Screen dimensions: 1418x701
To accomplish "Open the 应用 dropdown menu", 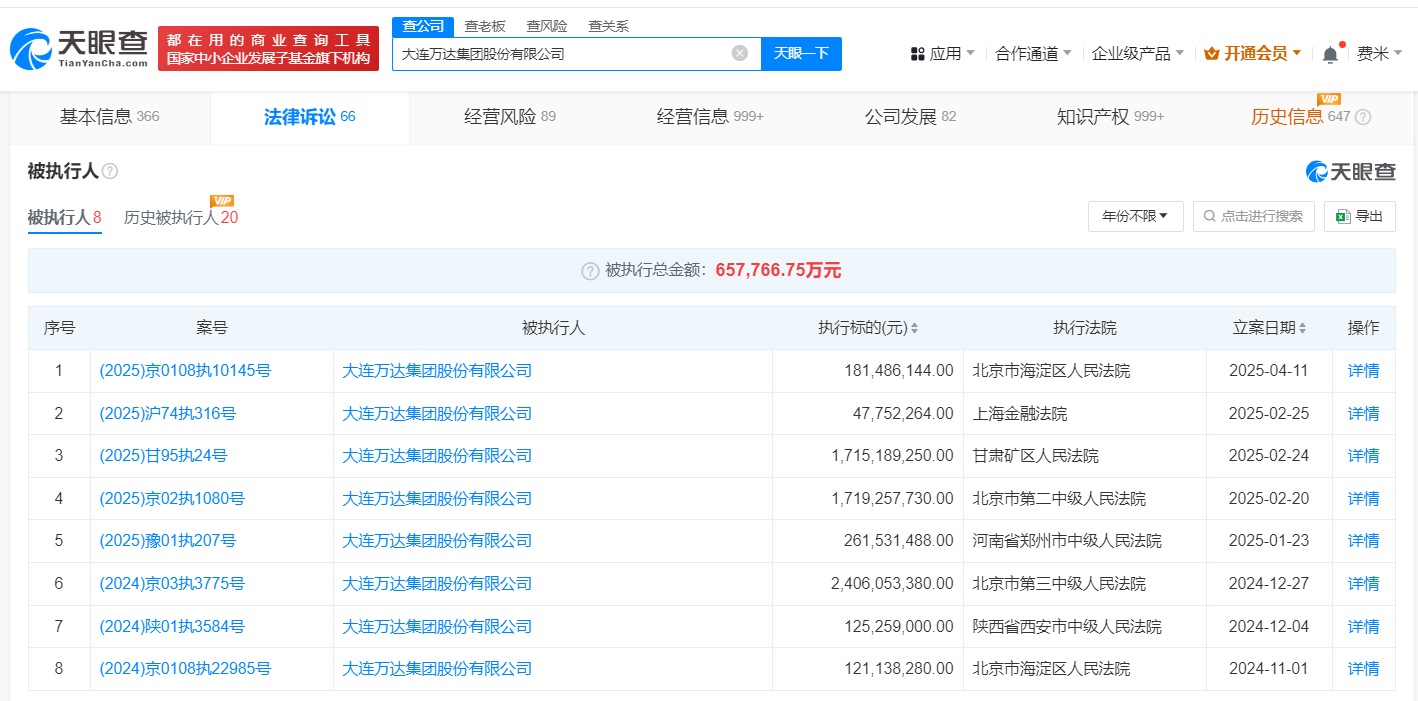I will point(942,54).
